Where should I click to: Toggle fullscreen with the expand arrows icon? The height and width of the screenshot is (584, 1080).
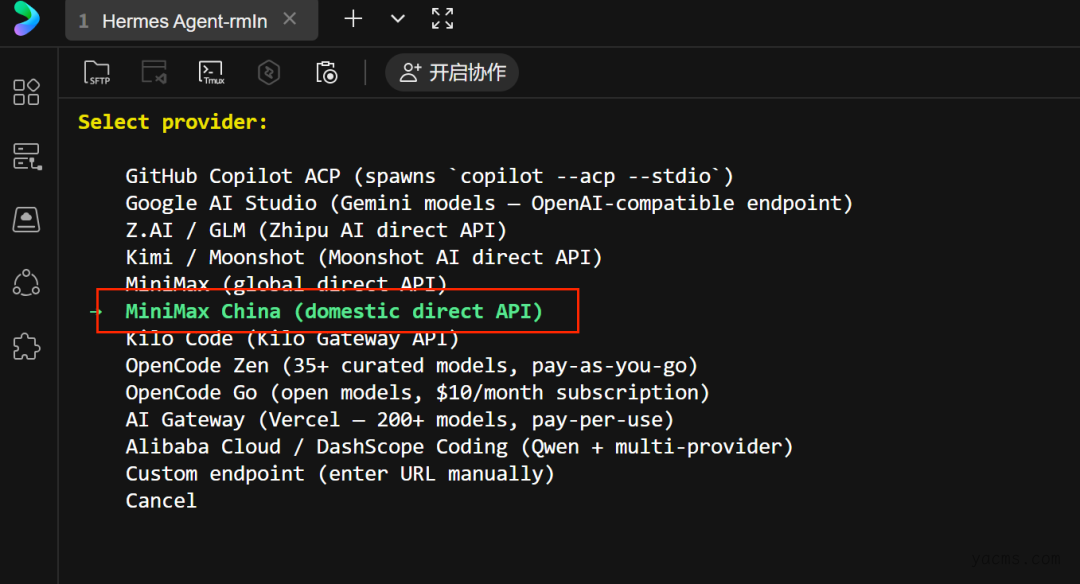(x=442, y=18)
